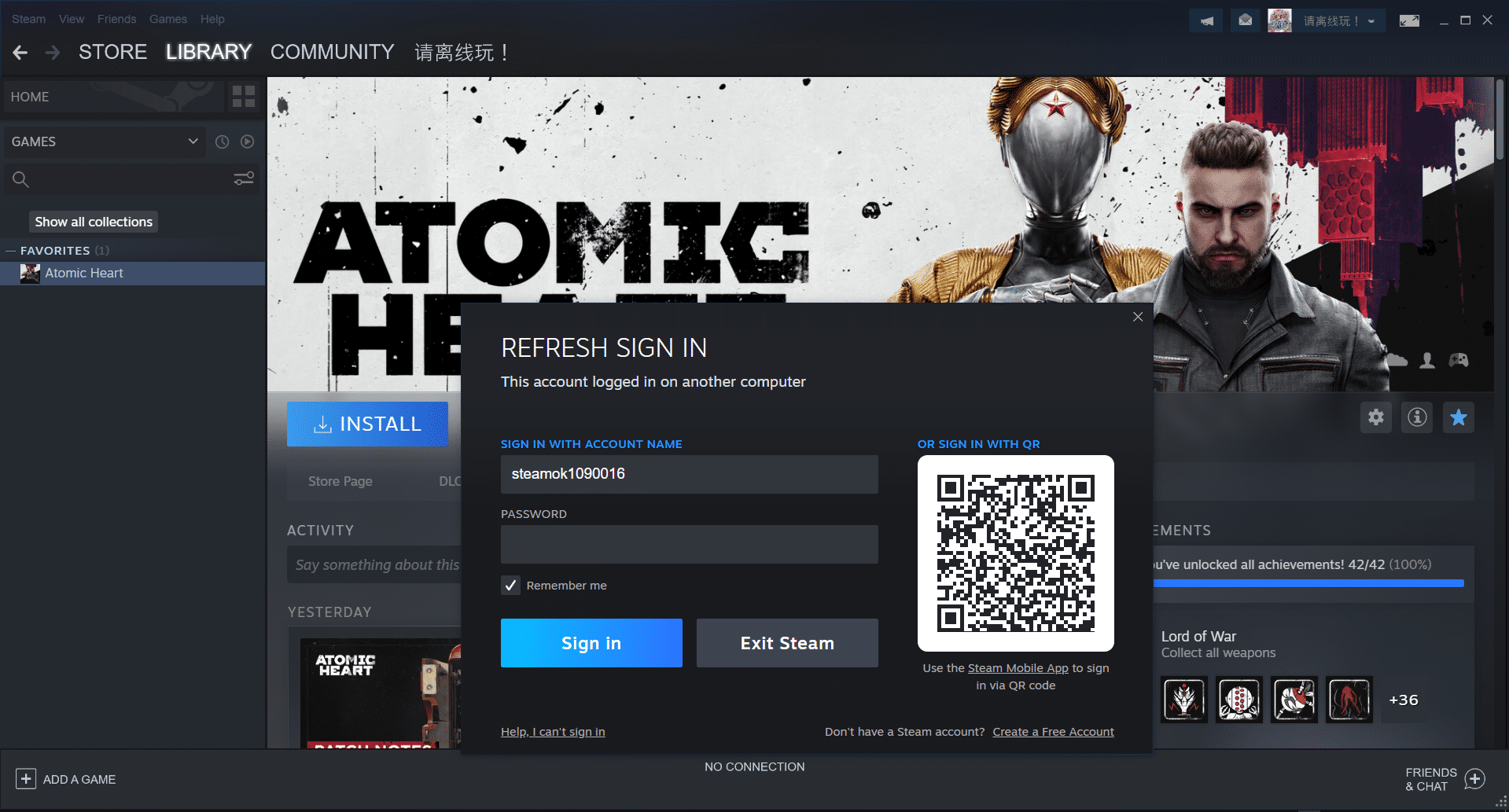Open the envelope inbox icon
This screenshot has width=1509, height=812.
click(x=1246, y=20)
